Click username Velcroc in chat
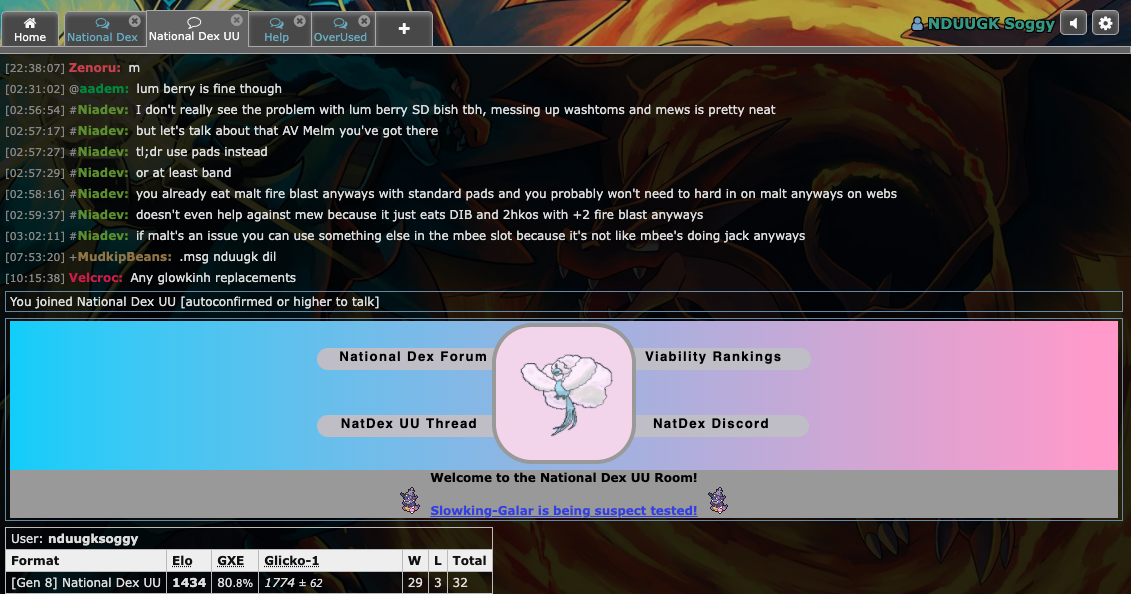 (x=95, y=278)
